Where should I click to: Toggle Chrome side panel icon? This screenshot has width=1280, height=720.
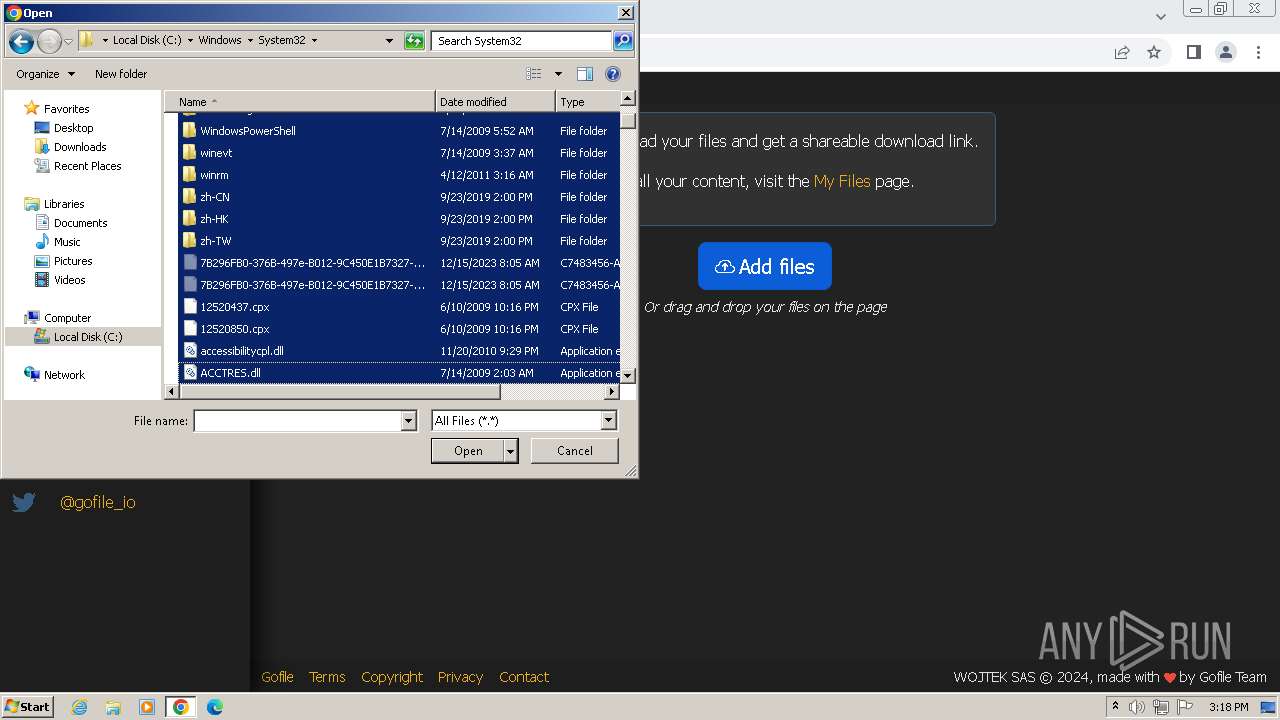(1193, 52)
